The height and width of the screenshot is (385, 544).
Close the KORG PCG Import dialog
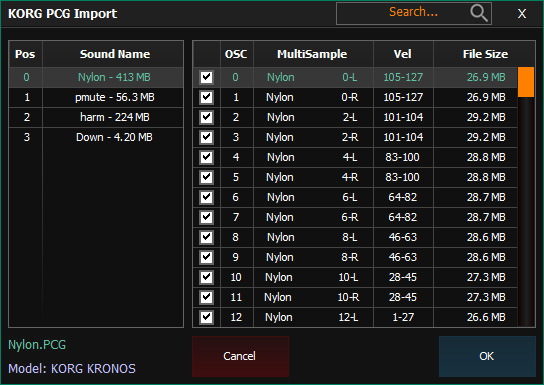pos(522,14)
